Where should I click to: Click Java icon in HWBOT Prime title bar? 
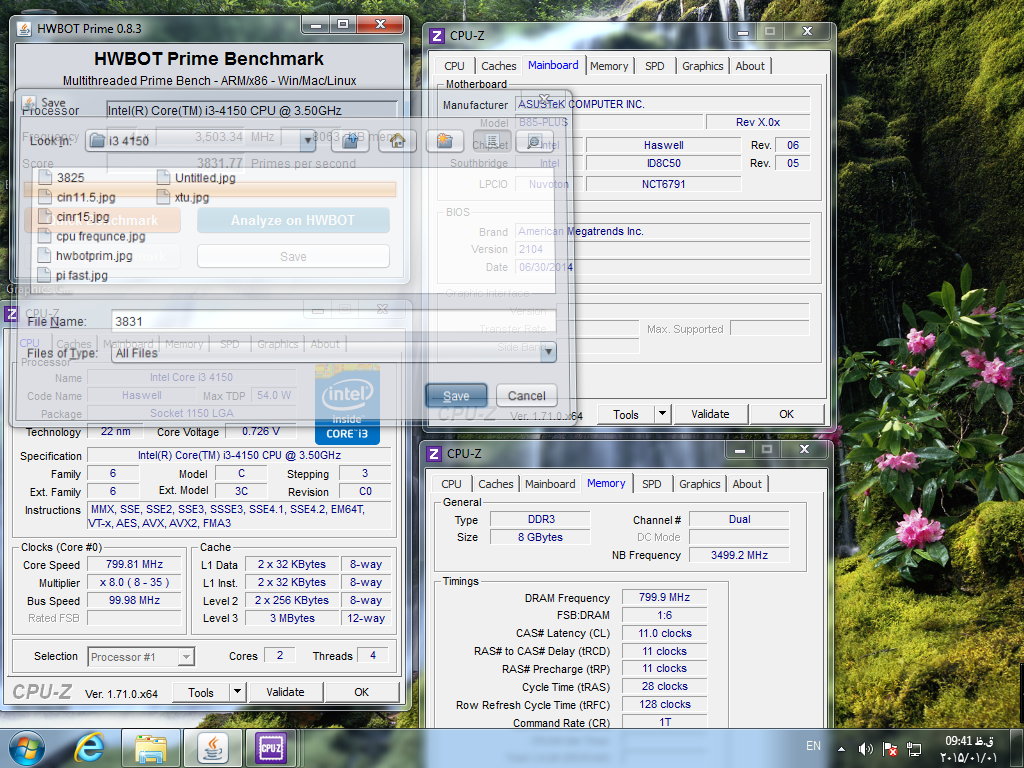(x=25, y=29)
